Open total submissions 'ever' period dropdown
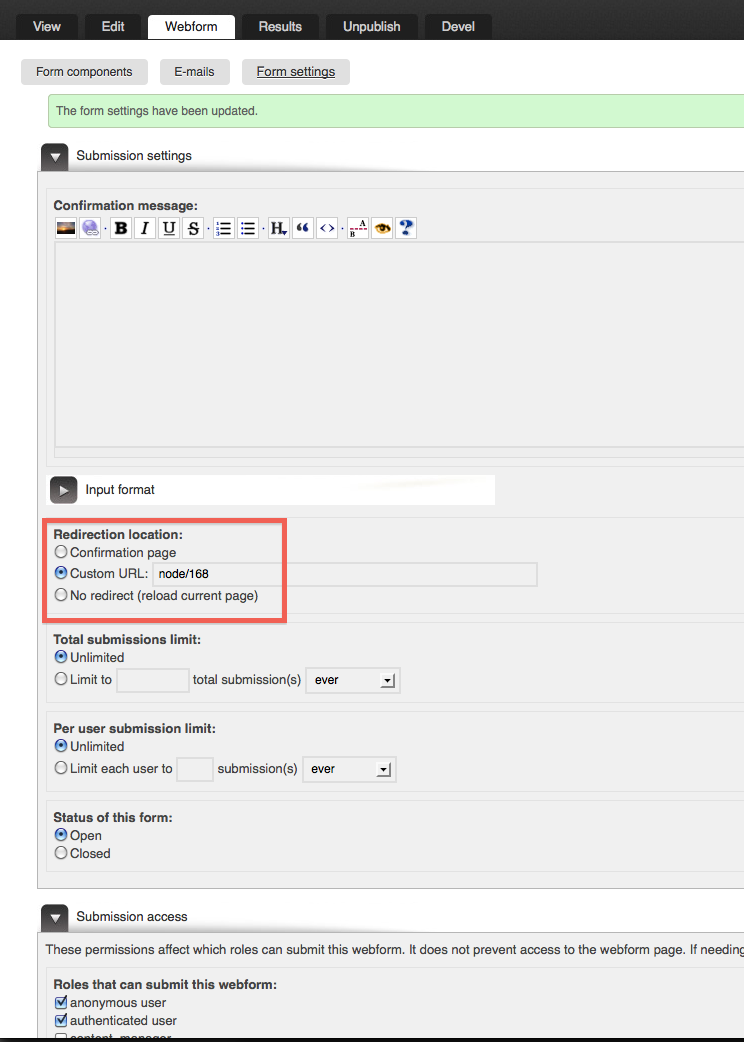The height and width of the screenshot is (1042, 744). click(x=353, y=680)
